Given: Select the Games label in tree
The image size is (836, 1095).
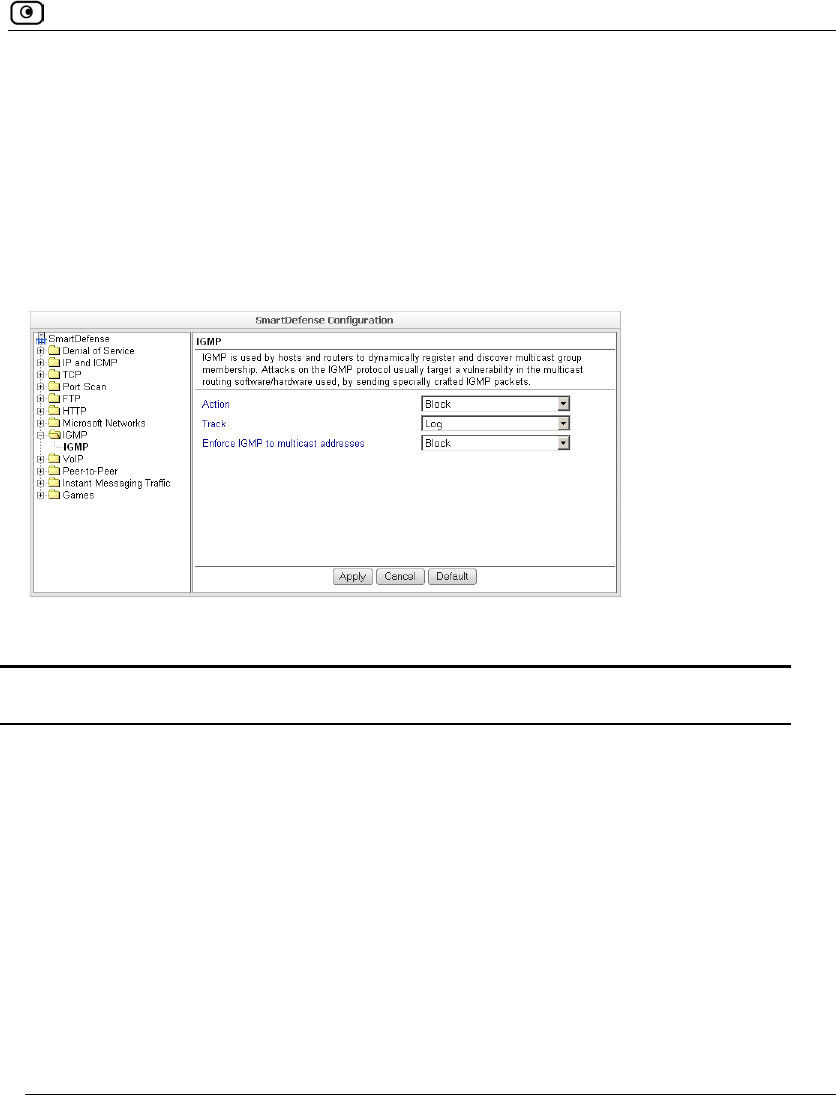Looking at the screenshot, I should click(x=78, y=494).
